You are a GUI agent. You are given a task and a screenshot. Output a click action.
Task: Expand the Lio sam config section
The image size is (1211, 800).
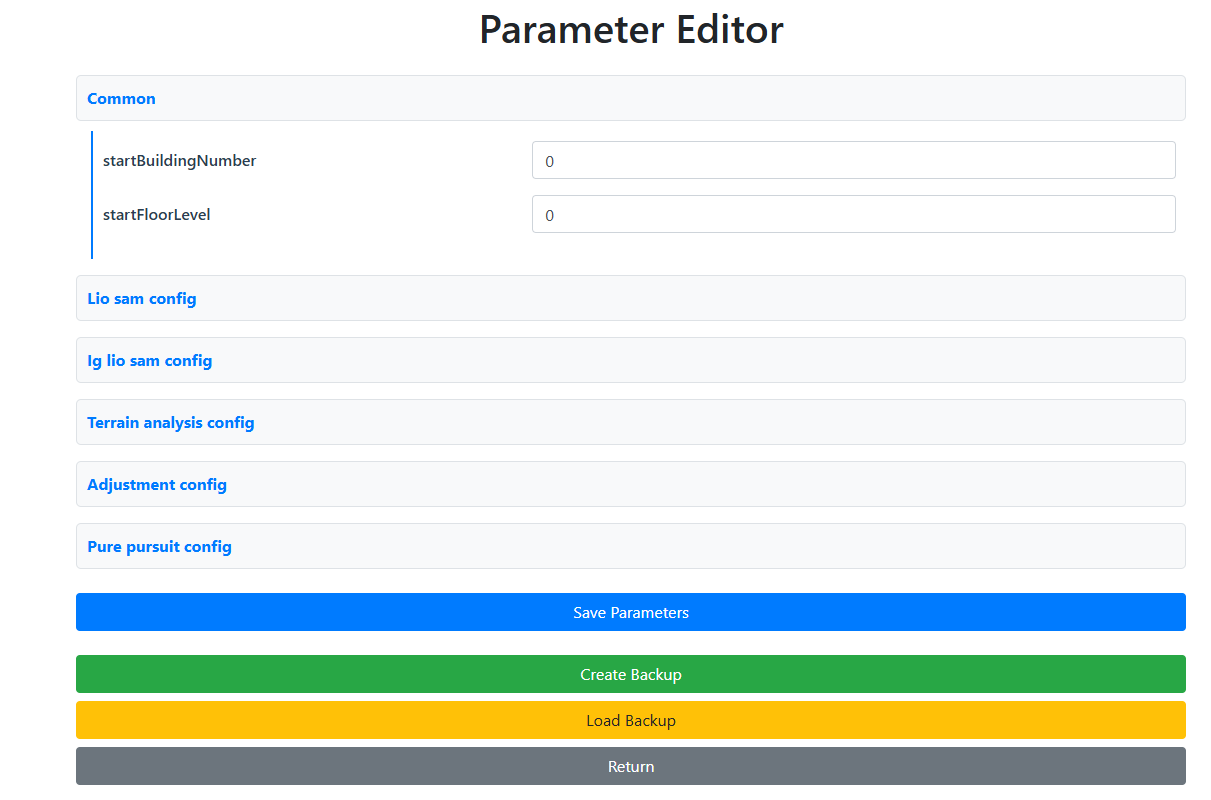pyautogui.click(x=630, y=298)
